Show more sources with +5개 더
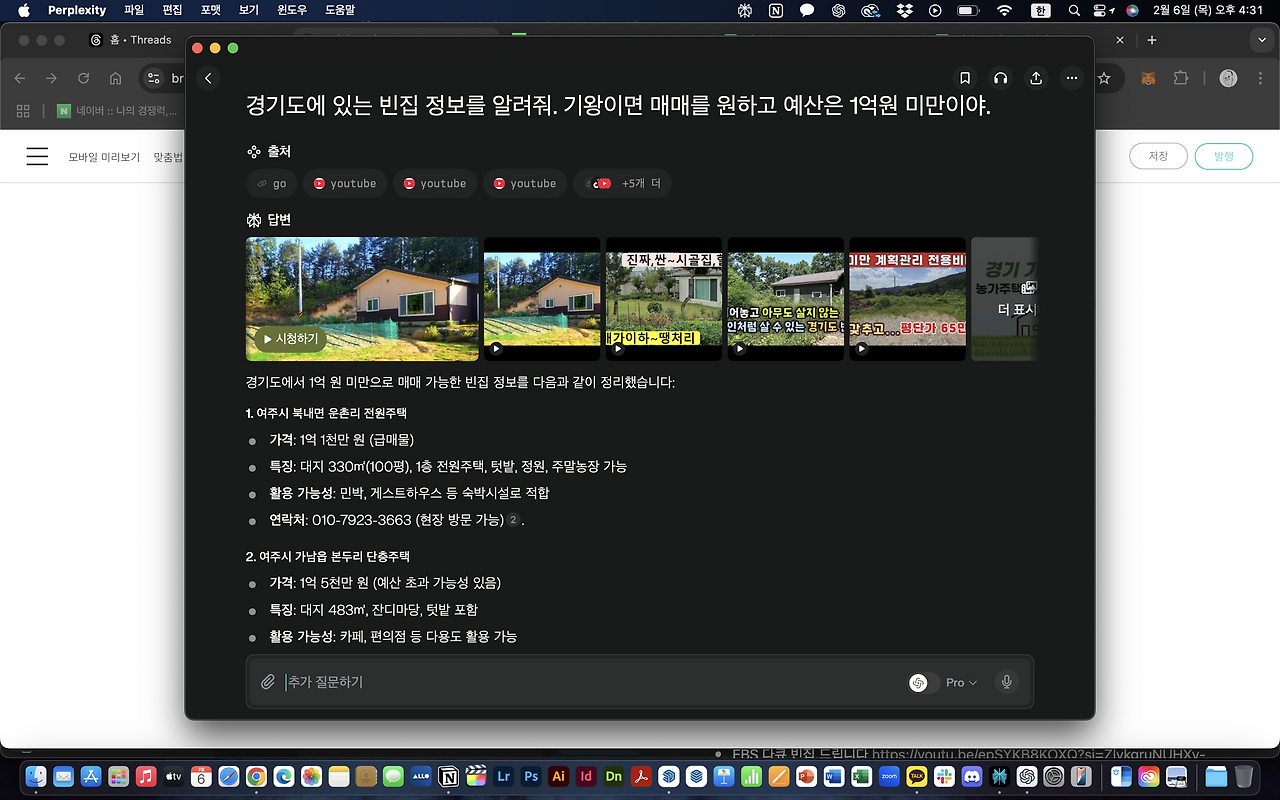1280x800 pixels. tap(622, 183)
